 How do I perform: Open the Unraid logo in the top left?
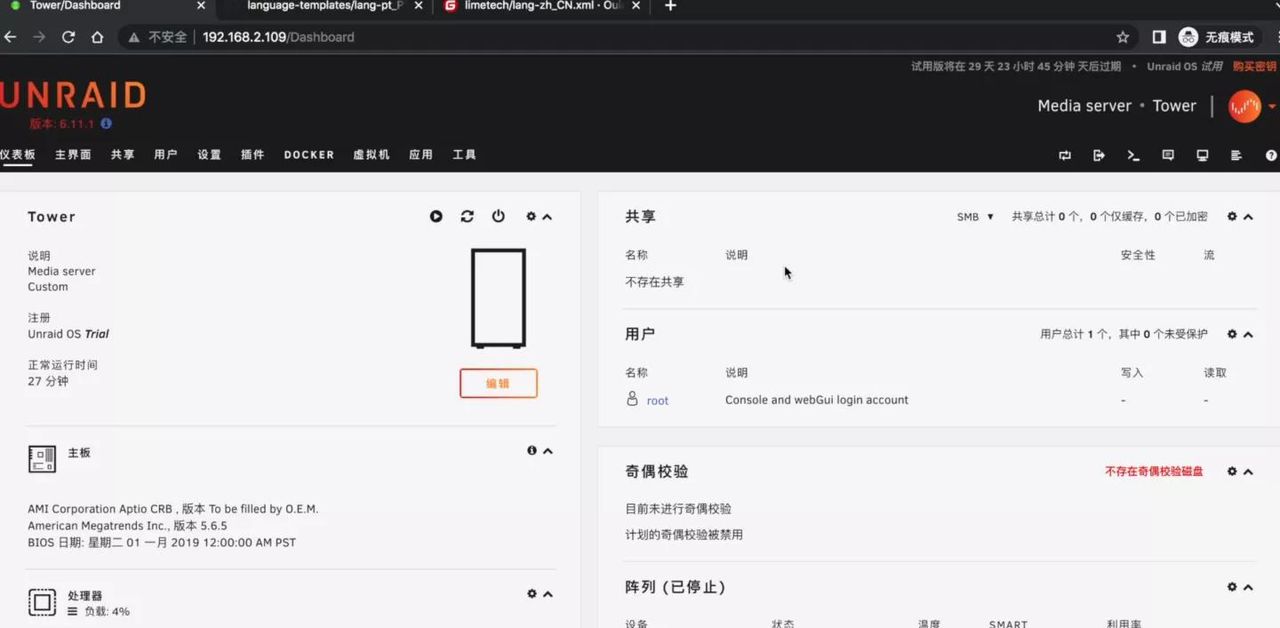(x=72, y=95)
